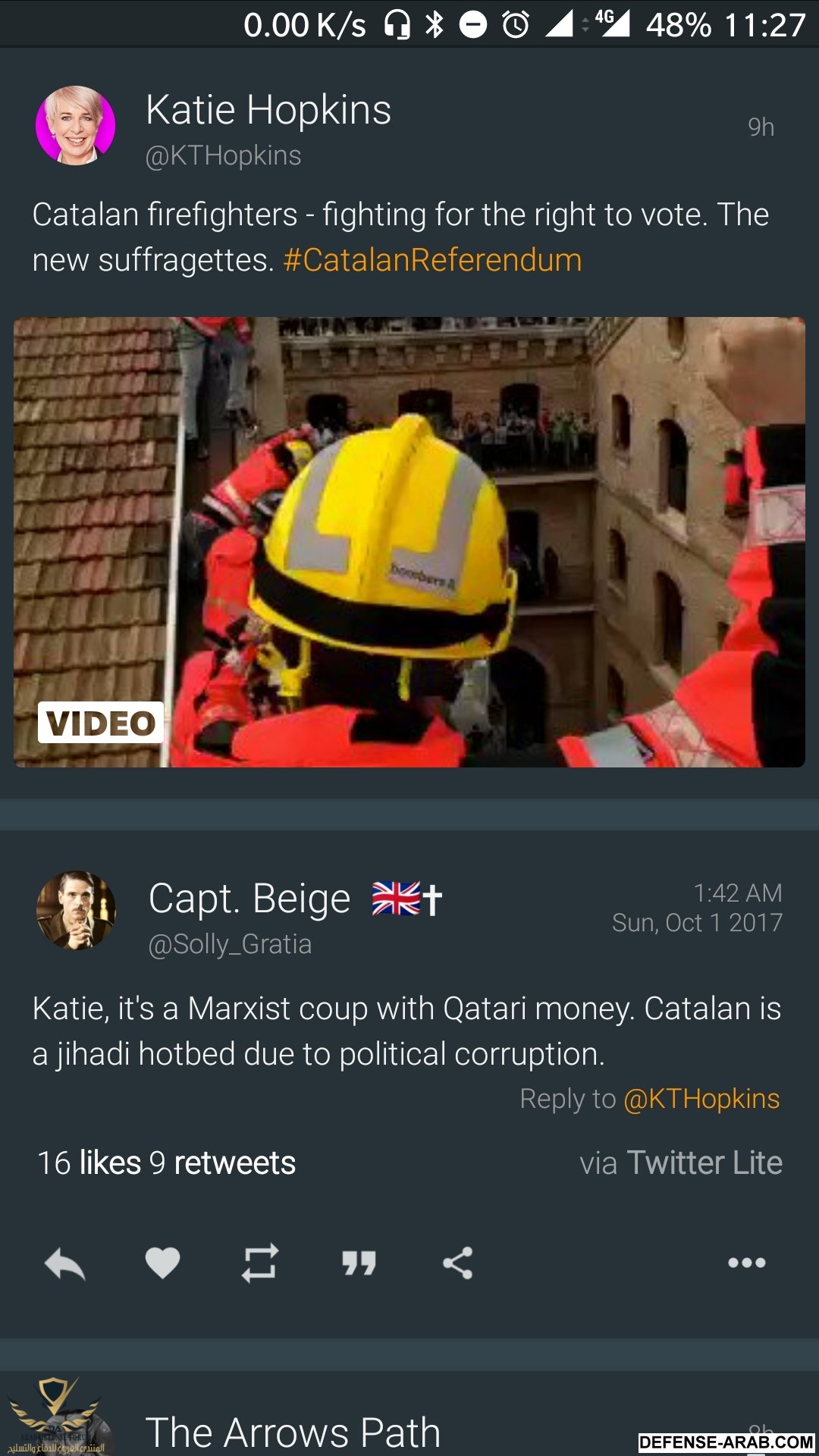Open The Arrows Path tweet below

coord(409,1414)
